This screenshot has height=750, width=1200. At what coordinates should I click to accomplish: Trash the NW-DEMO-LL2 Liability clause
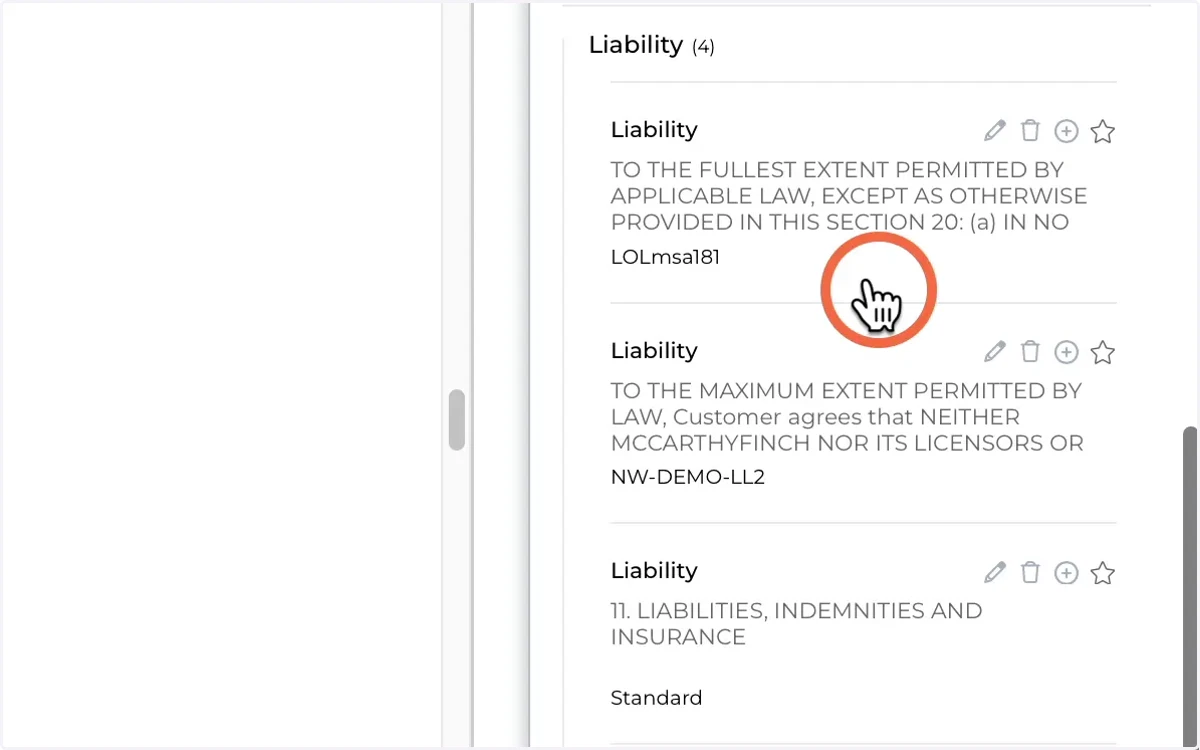click(1030, 352)
